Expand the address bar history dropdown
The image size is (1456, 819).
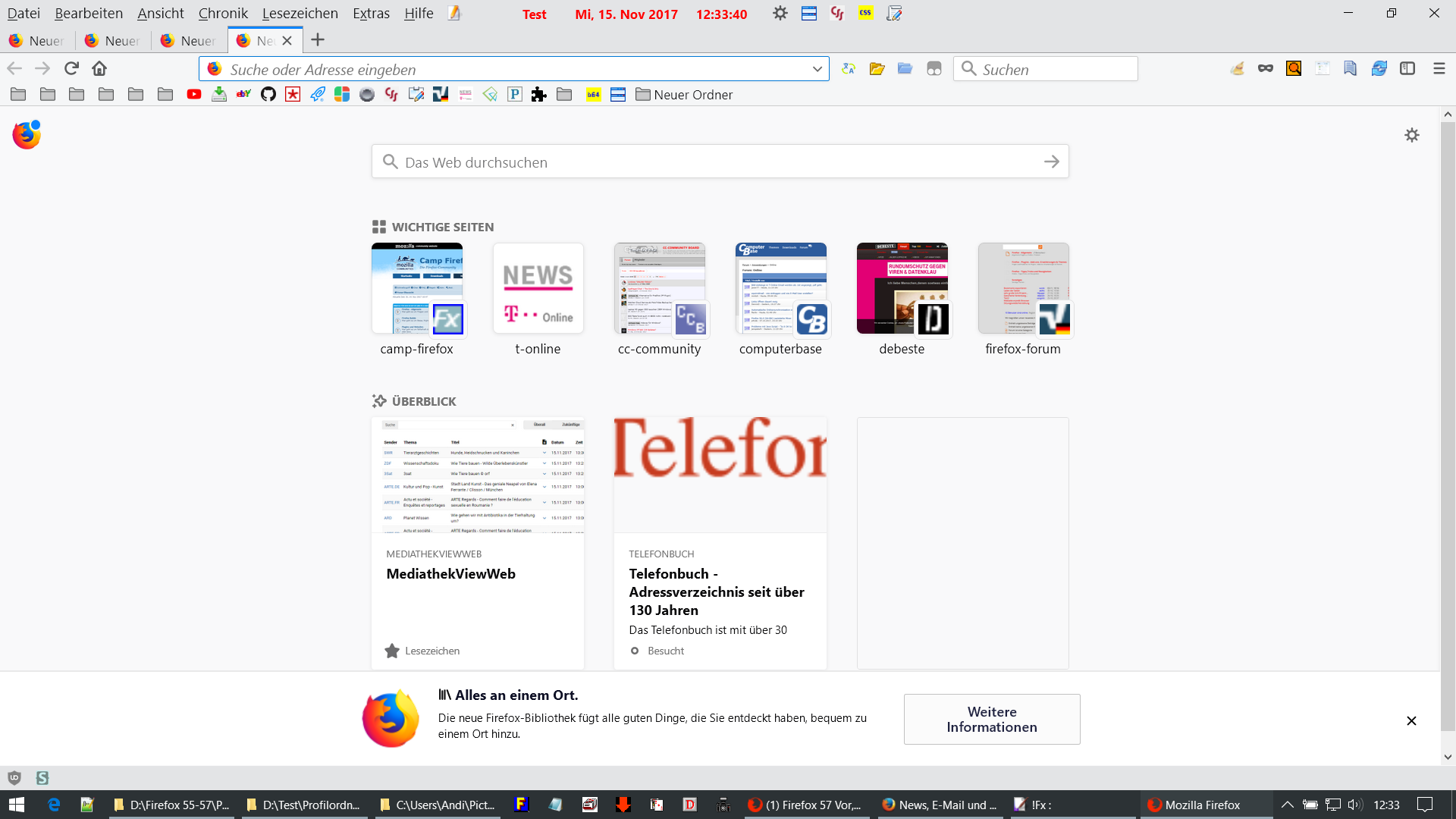point(817,69)
